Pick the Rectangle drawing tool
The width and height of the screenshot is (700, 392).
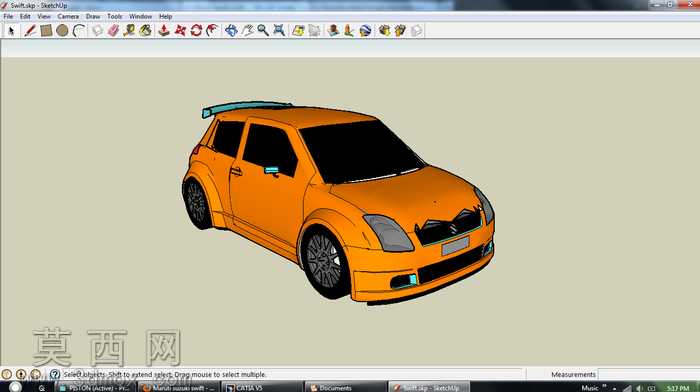[x=46, y=30]
